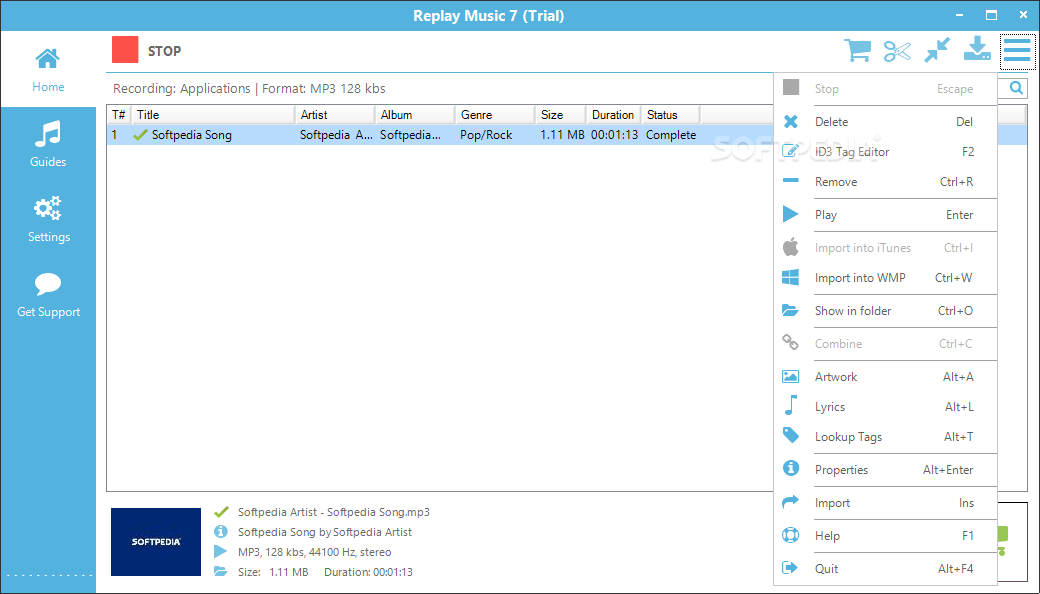Click the blue X Delete icon
The image size is (1040, 594).
pos(791,121)
